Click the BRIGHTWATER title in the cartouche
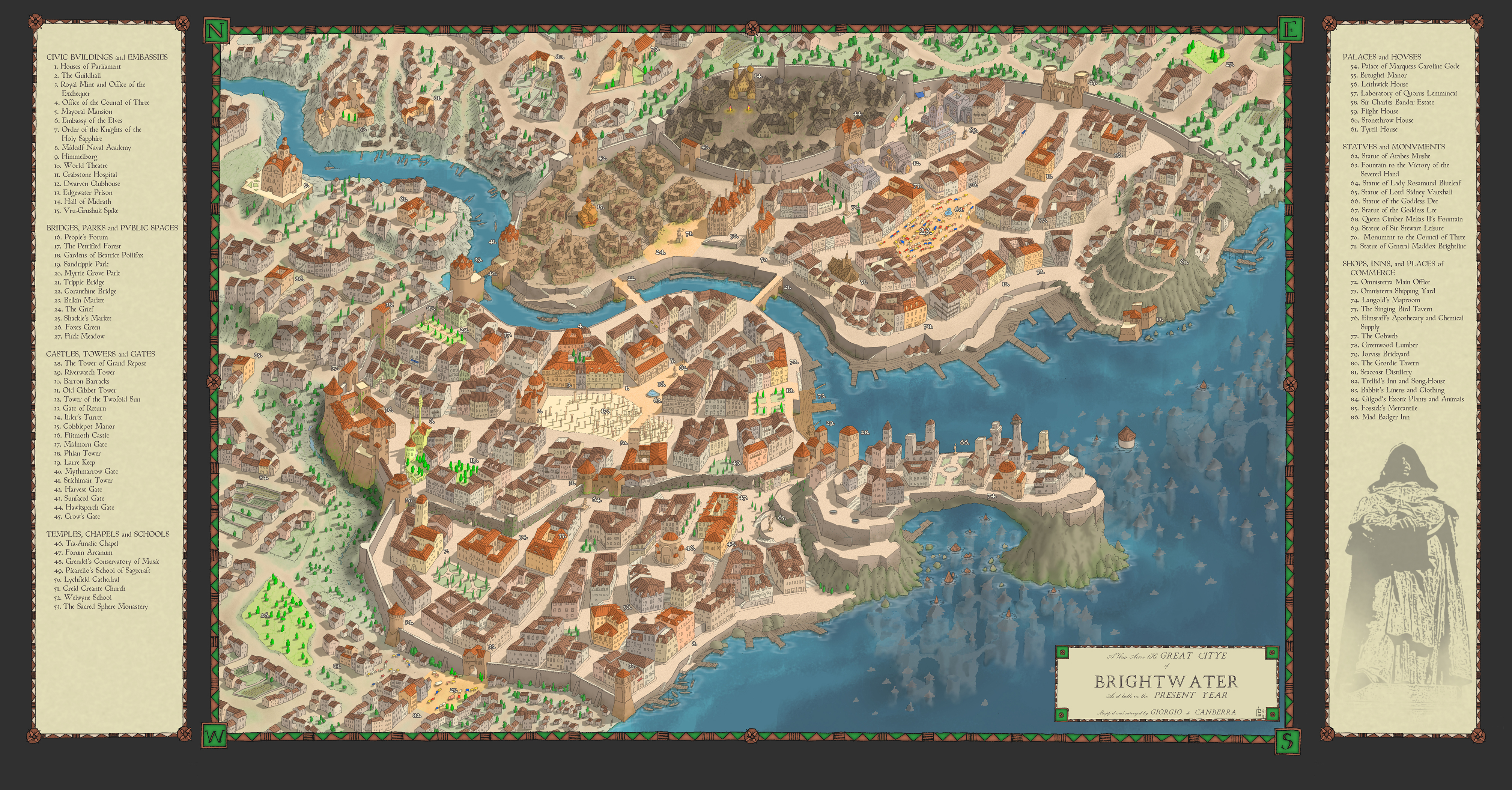Image resolution: width=1512 pixels, height=790 pixels. click(1166, 682)
